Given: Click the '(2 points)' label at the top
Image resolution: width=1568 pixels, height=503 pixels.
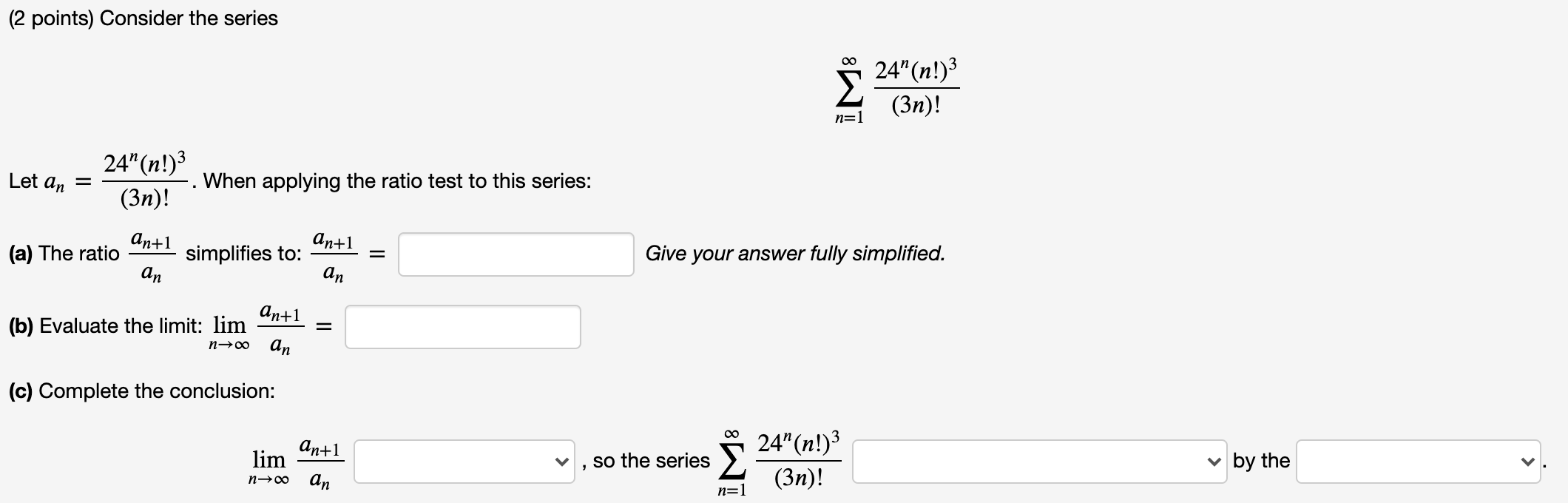Looking at the screenshot, I should 52,18.
